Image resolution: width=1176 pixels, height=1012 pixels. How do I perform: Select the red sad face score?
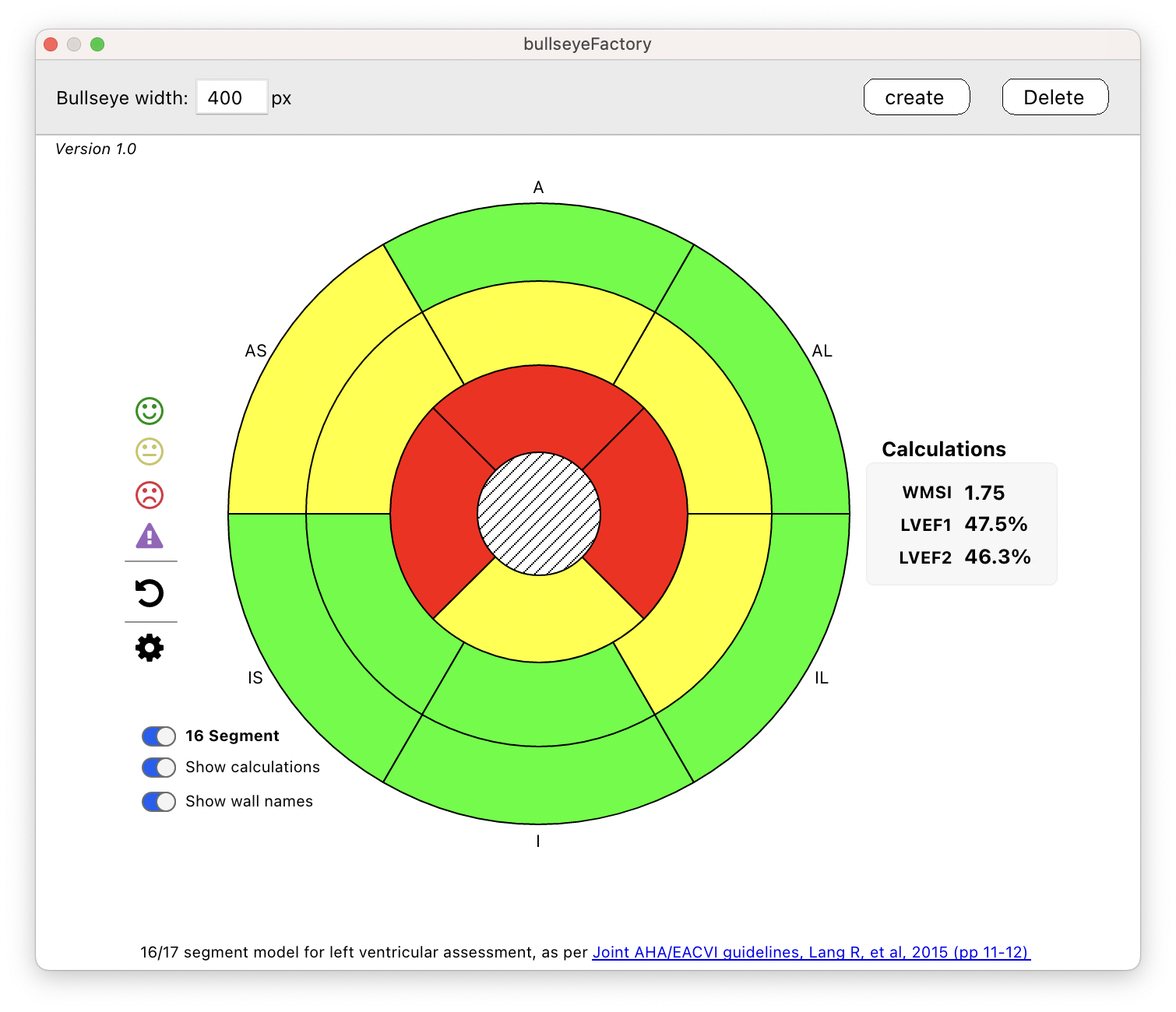click(x=150, y=495)
